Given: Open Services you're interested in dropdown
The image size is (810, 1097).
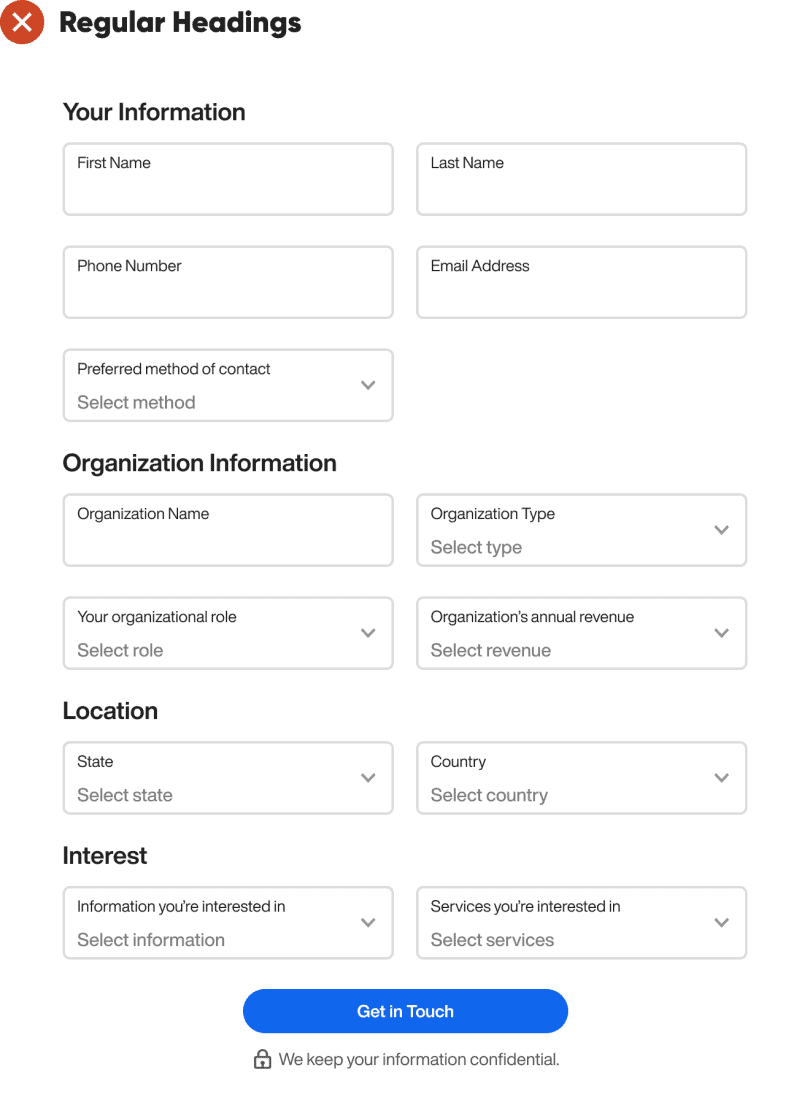Looking at the screenshot, I should [581, 923].
